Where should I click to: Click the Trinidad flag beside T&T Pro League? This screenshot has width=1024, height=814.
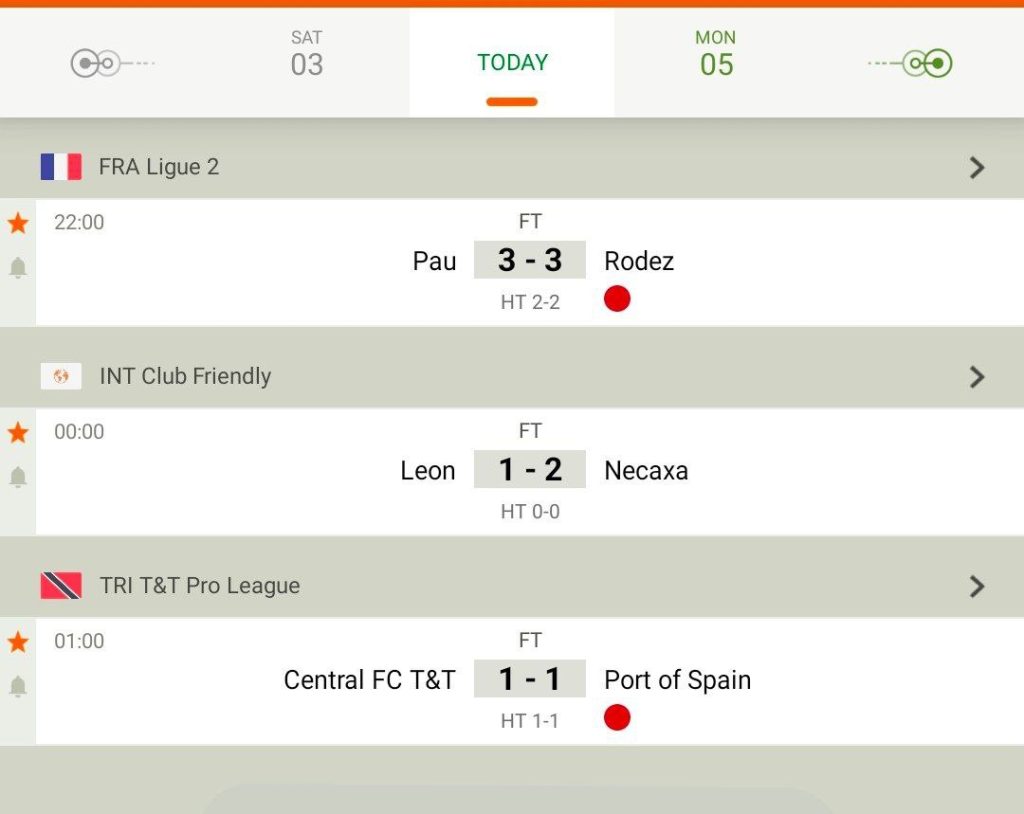[x=60, y=585]
